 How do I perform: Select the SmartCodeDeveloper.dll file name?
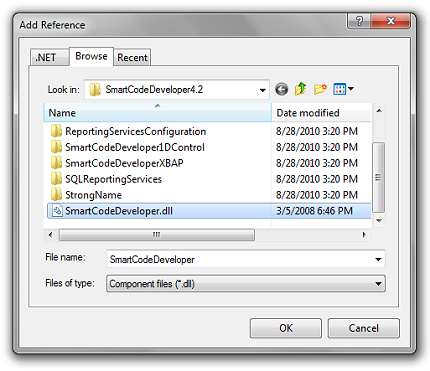119,211
